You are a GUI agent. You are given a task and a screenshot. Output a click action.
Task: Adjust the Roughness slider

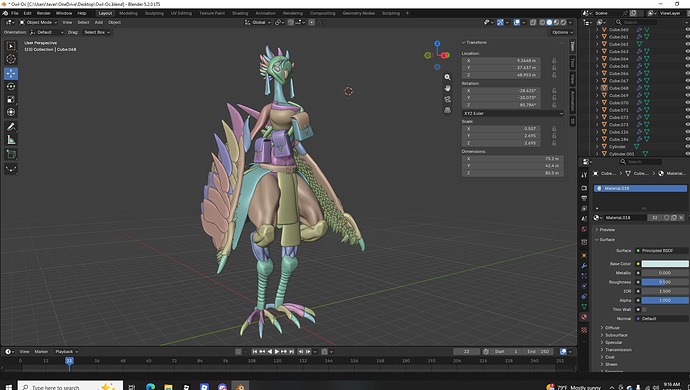(665, 282)
